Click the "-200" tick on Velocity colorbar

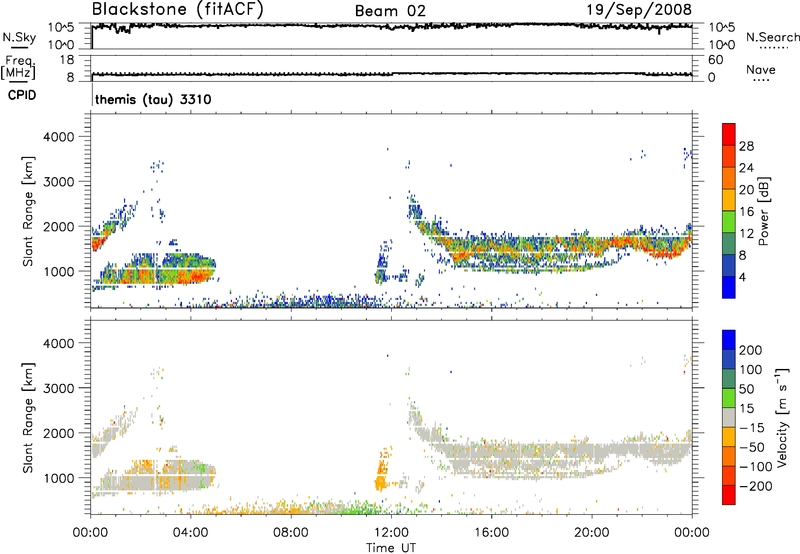(756, 486)
